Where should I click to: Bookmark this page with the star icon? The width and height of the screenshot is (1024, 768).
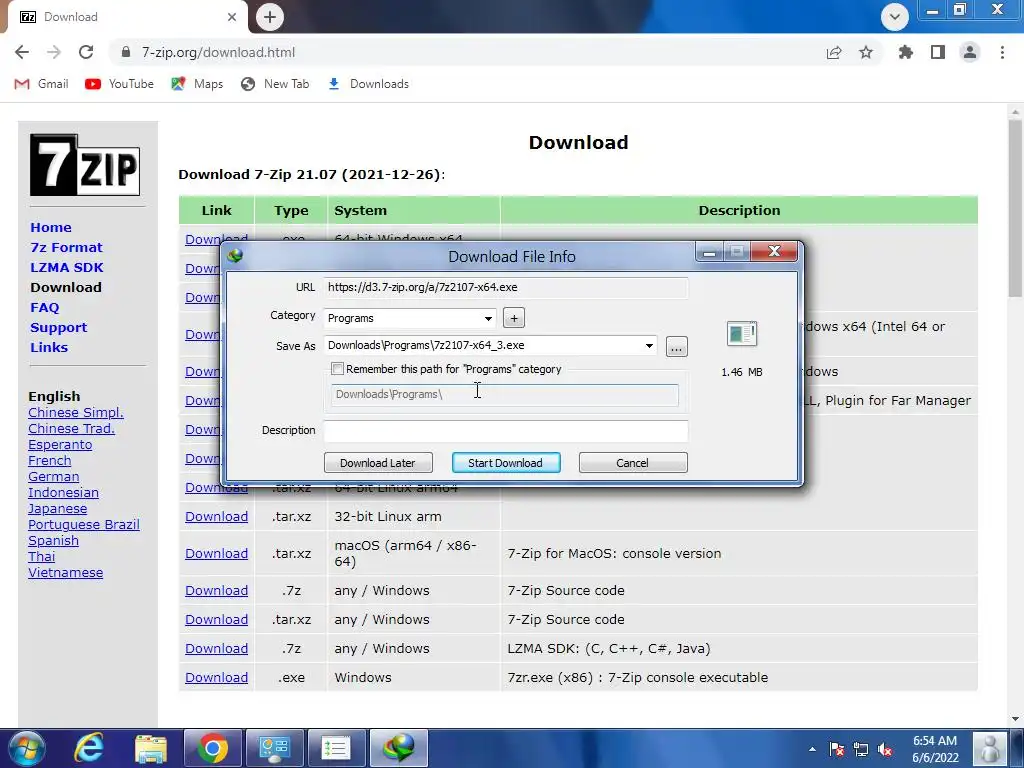(866, 52)
